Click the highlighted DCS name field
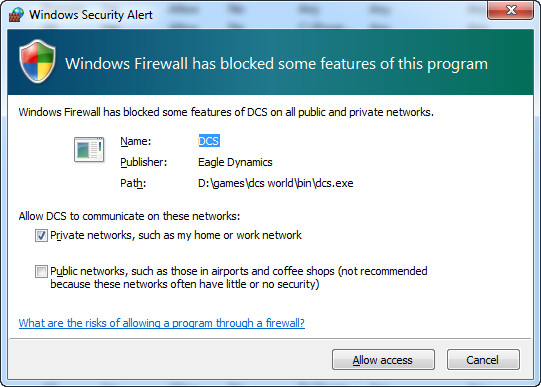The width and height of the screenshot is (541, 387). click(209, 141)
